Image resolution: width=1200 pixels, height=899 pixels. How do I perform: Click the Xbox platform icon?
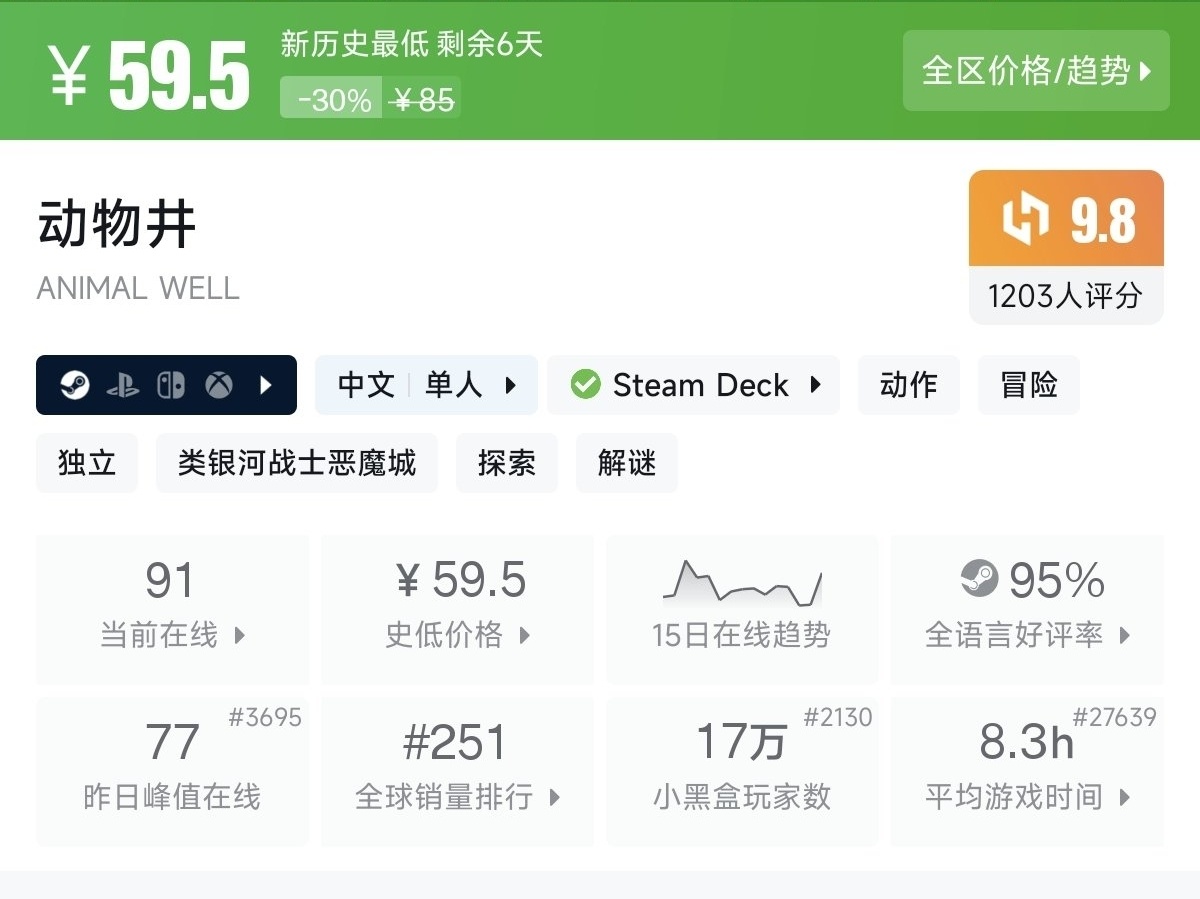tap(219, 385)
